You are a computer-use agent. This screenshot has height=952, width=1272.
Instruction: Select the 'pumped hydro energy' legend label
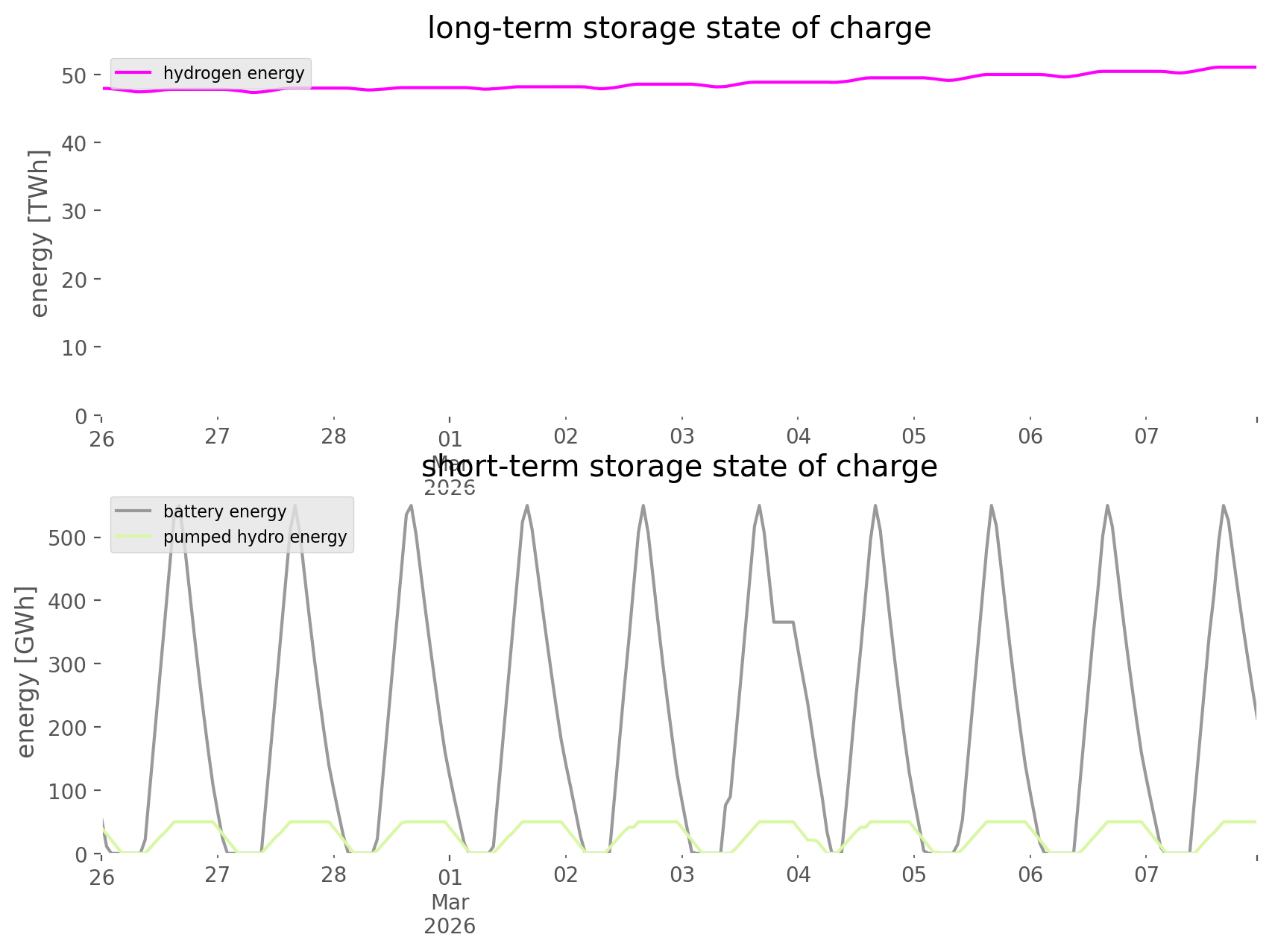click(255, 537)
